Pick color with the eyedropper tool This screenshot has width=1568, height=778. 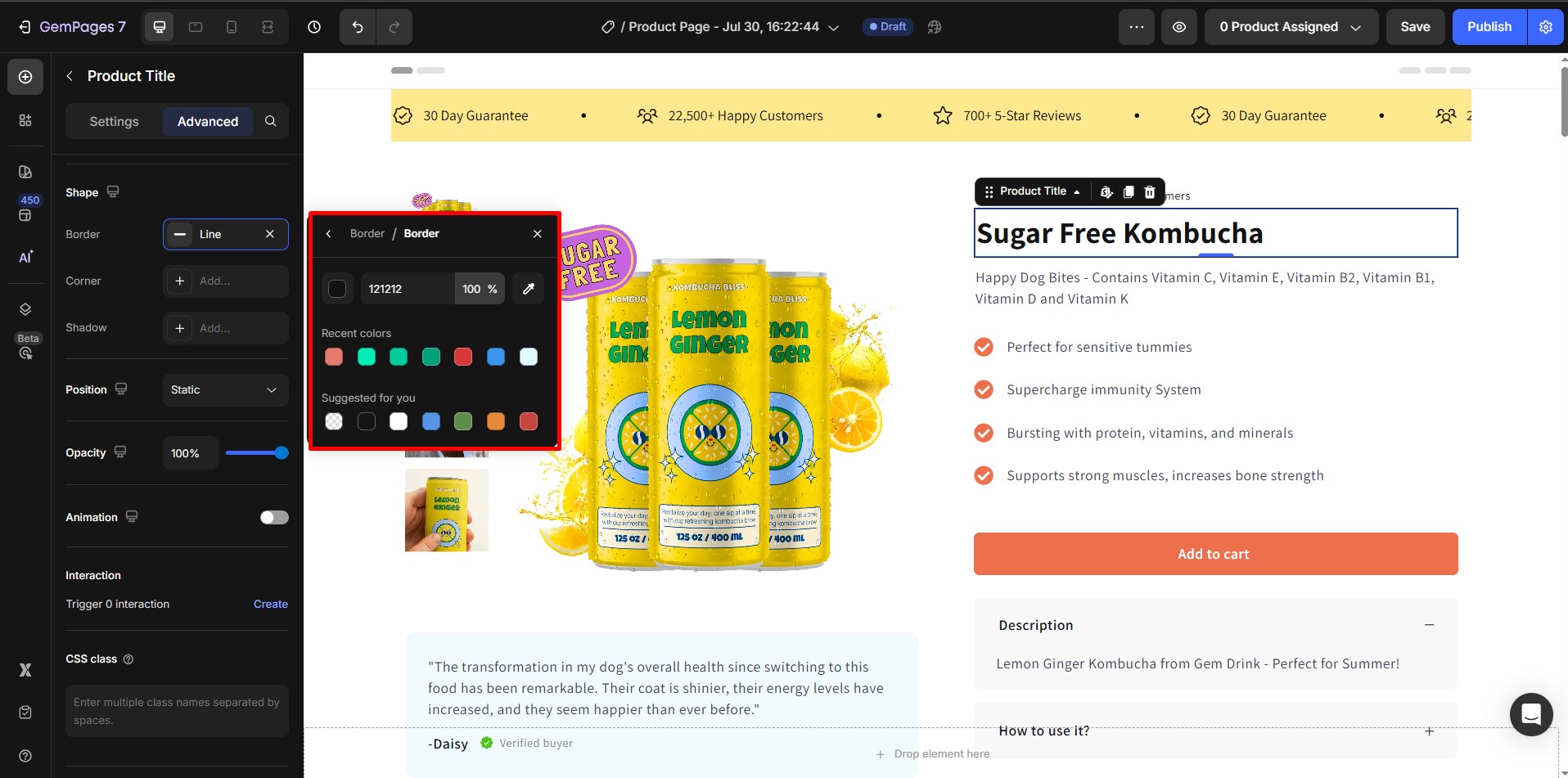pyautogui.click(x=529, y=289)
